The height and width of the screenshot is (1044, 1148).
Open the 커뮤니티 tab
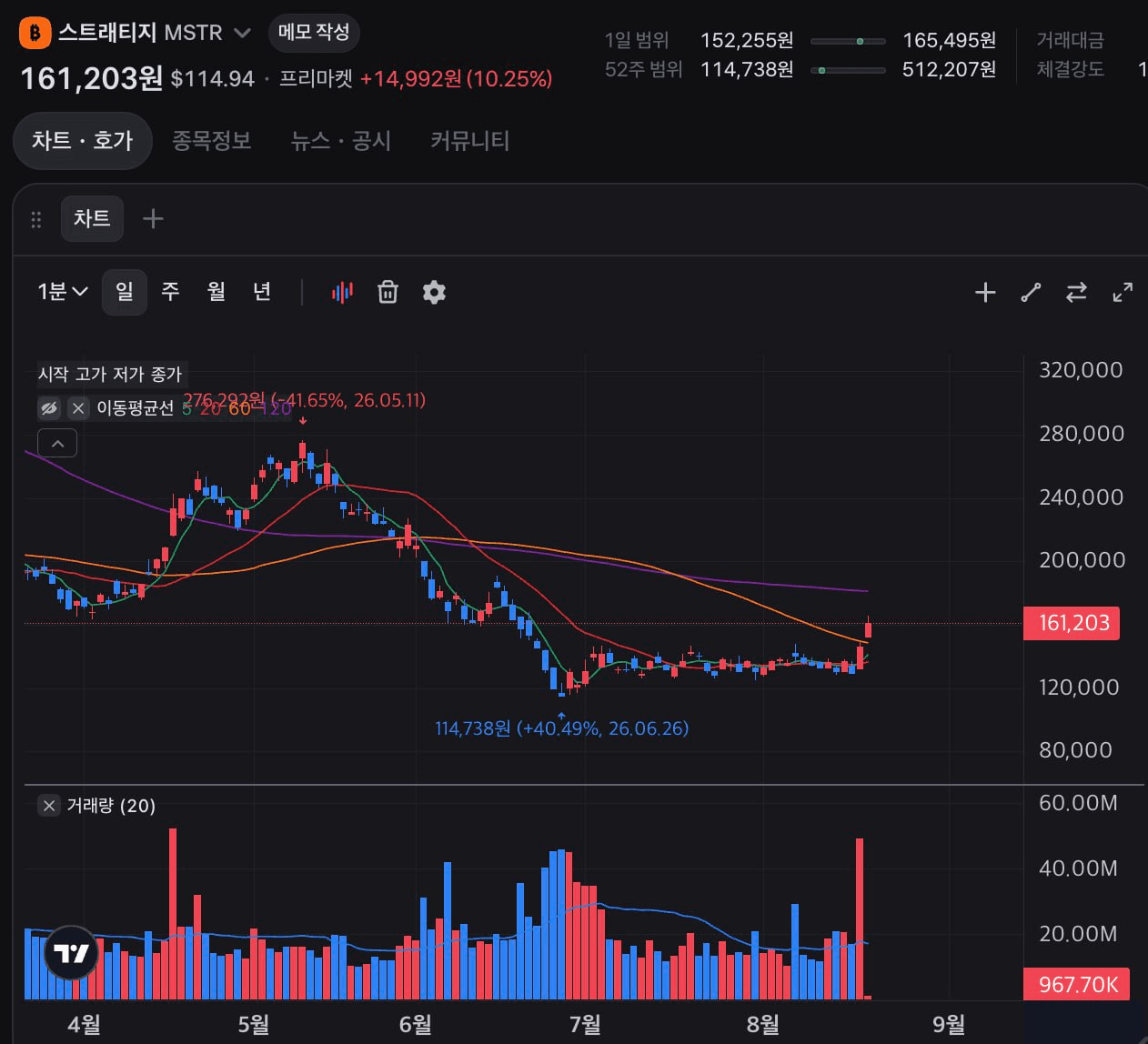[469, 140]
